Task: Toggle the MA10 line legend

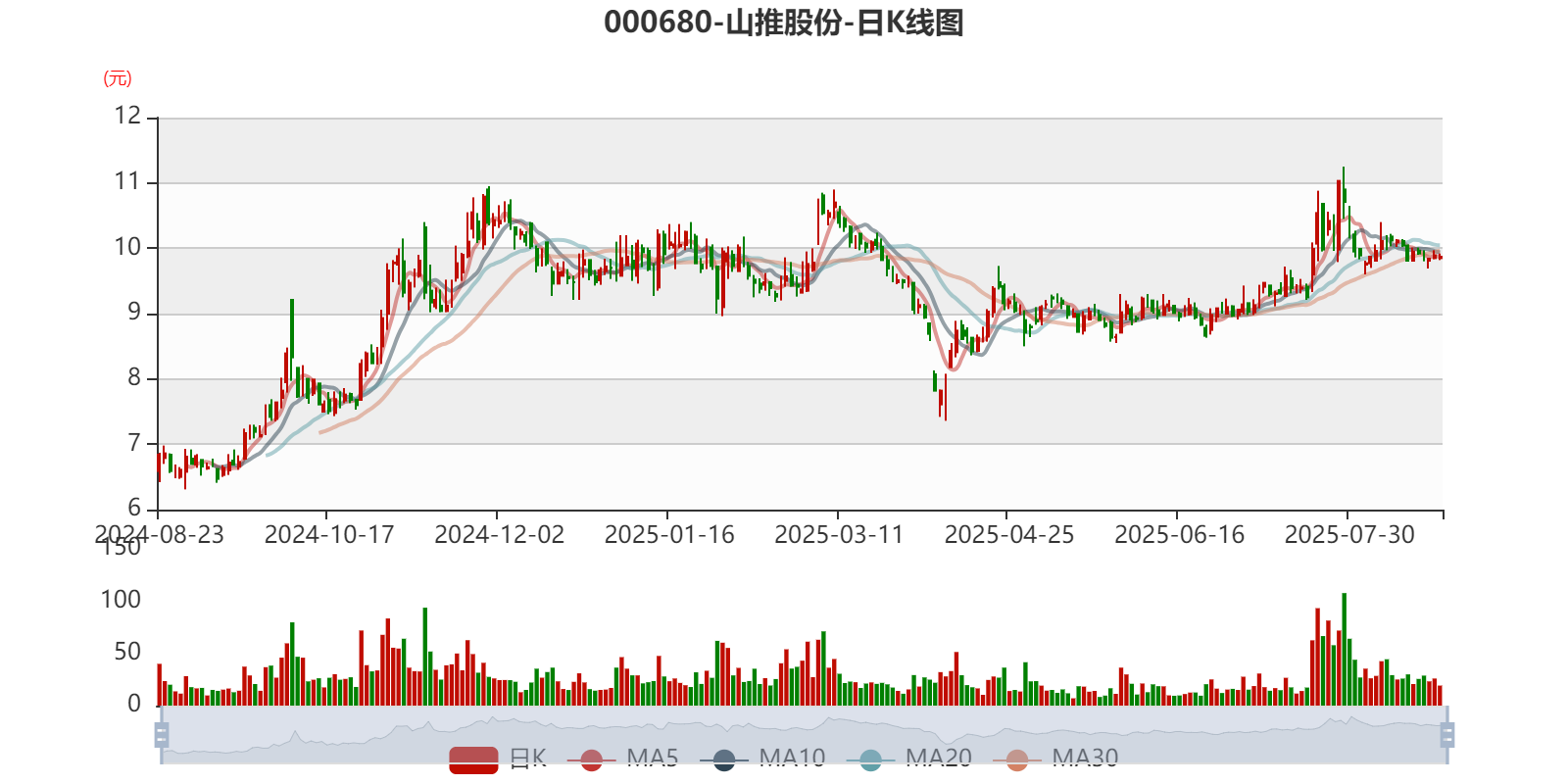Action: 762,759
